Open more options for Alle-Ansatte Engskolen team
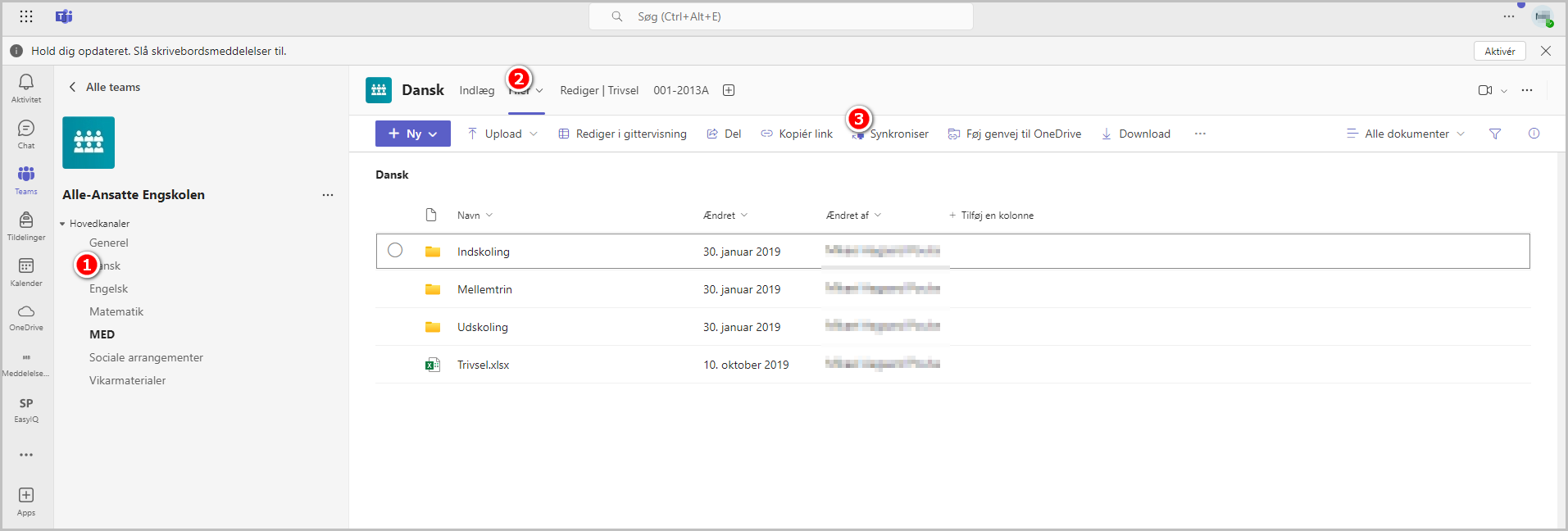The width and height of the screenshot is (1568, 531). 328,195
